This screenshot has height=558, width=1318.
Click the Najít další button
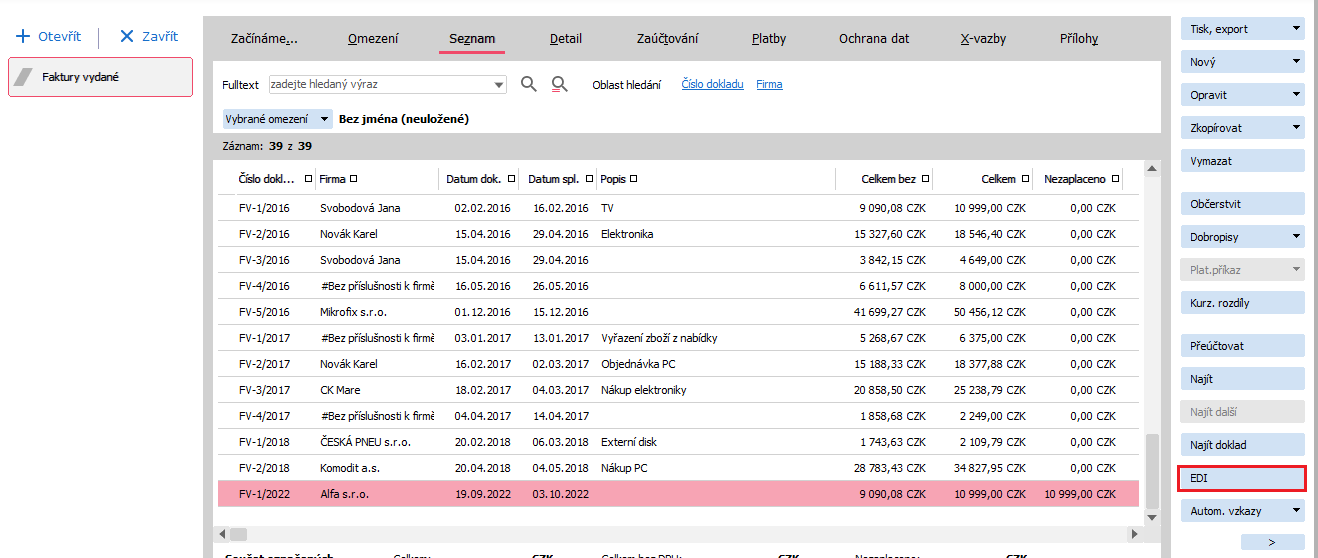tap(1243, 412)
